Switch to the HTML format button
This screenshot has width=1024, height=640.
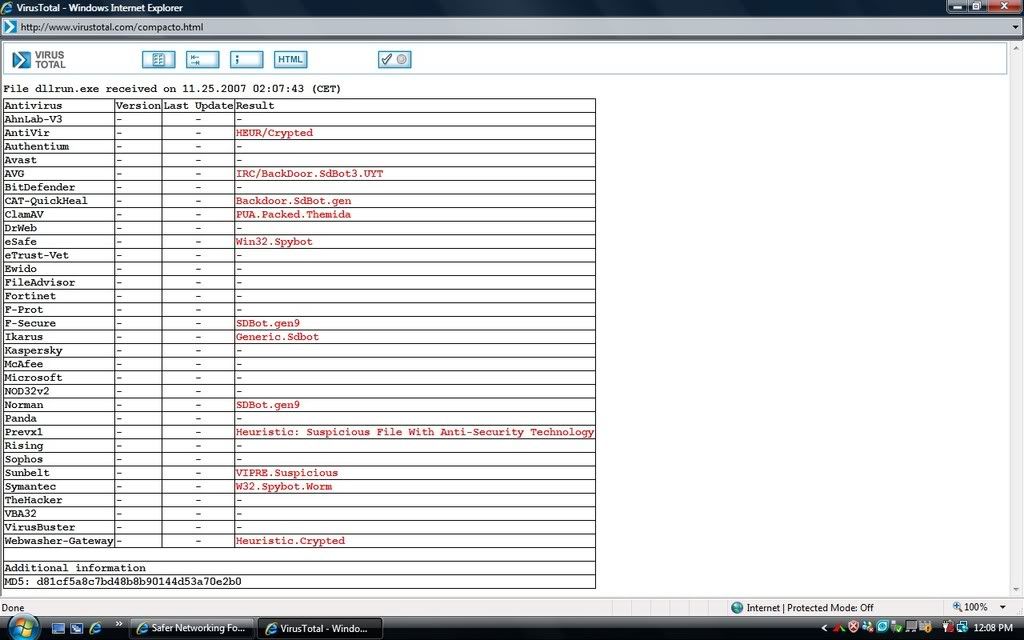coord(291,59)
